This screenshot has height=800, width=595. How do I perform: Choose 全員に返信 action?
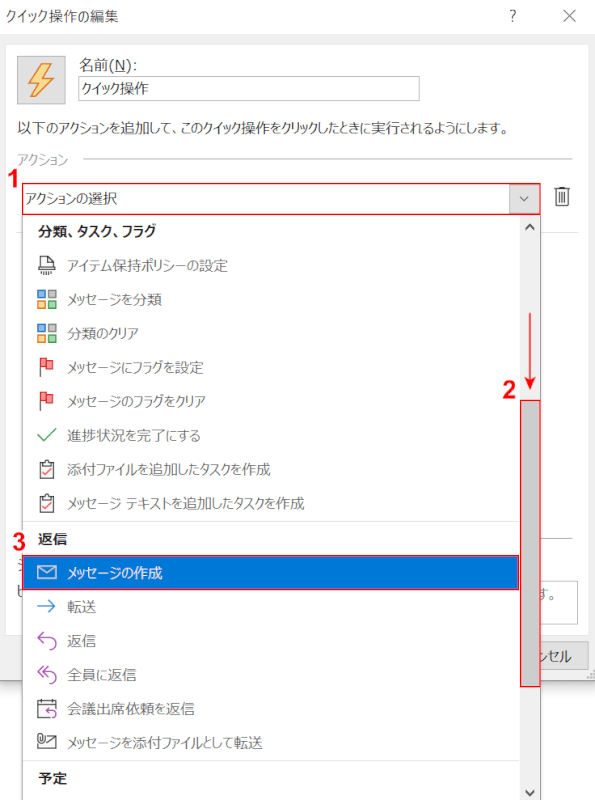tap(271, 675)
